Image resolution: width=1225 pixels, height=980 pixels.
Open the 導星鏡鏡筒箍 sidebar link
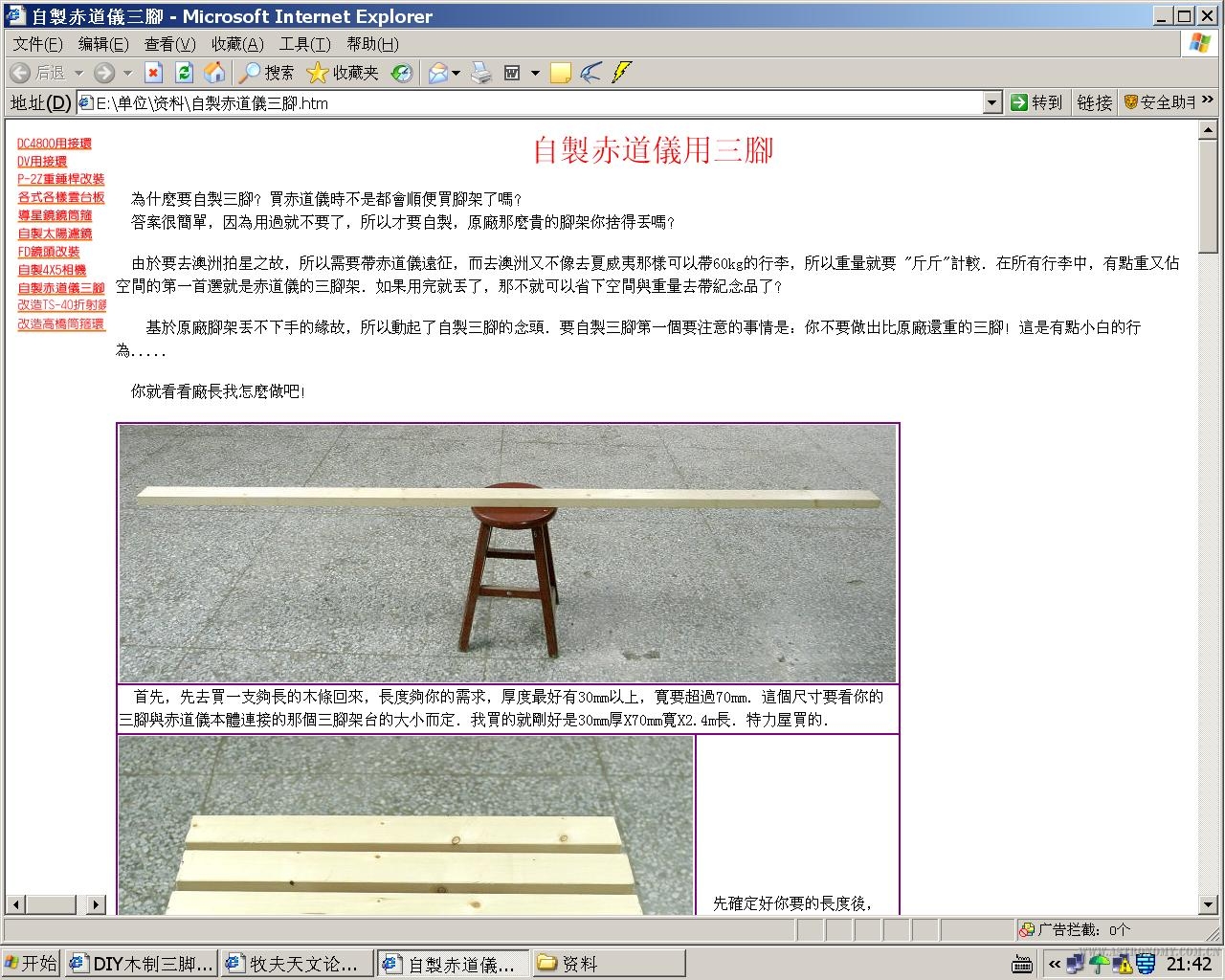point(55,216)
